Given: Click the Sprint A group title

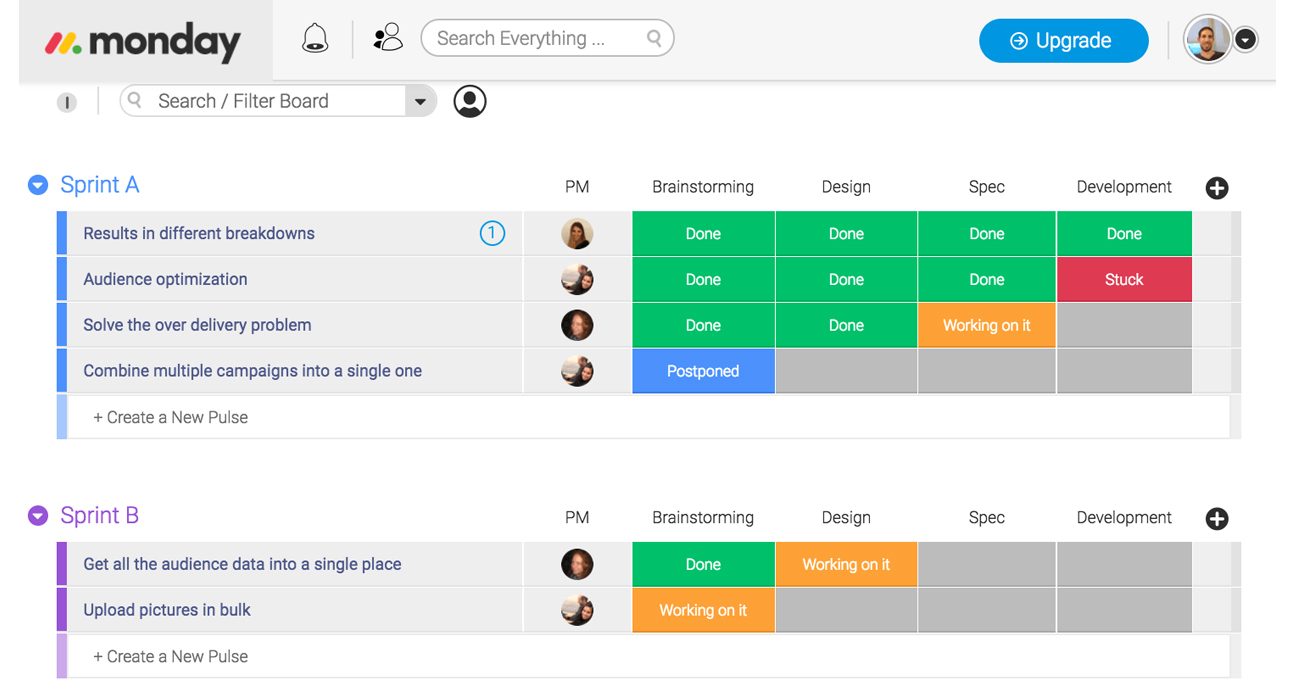Looking at the screenshot, I should pyautogui.click(x=99, y=184).
